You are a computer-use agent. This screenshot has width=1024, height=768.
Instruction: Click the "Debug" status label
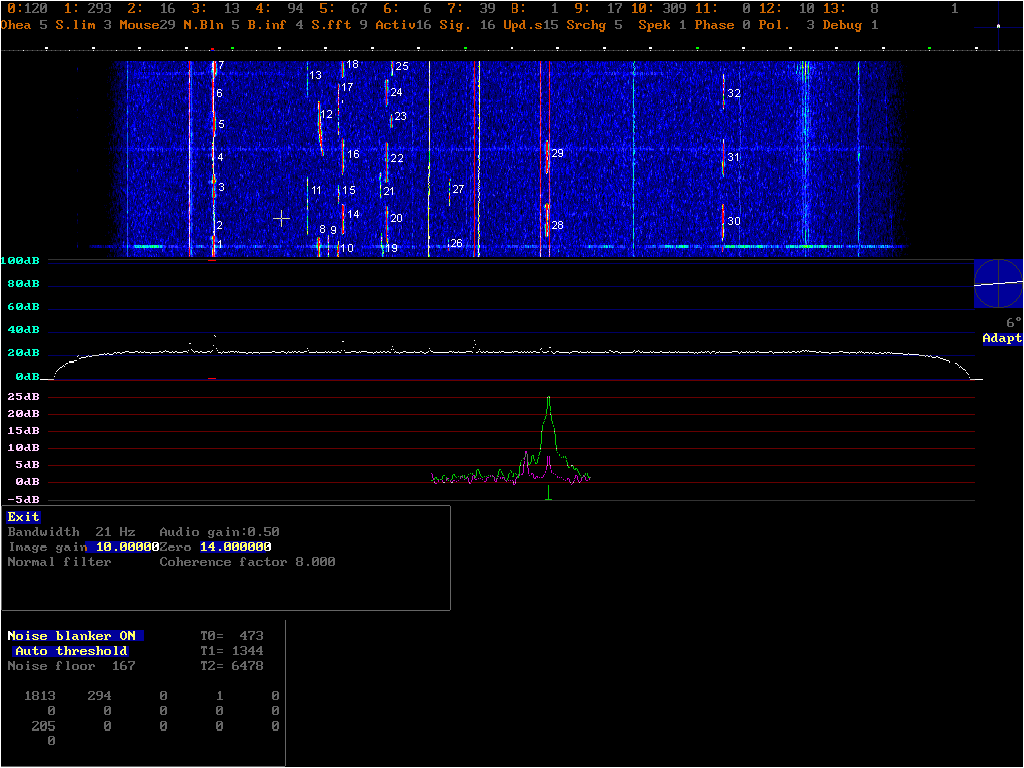842,25
